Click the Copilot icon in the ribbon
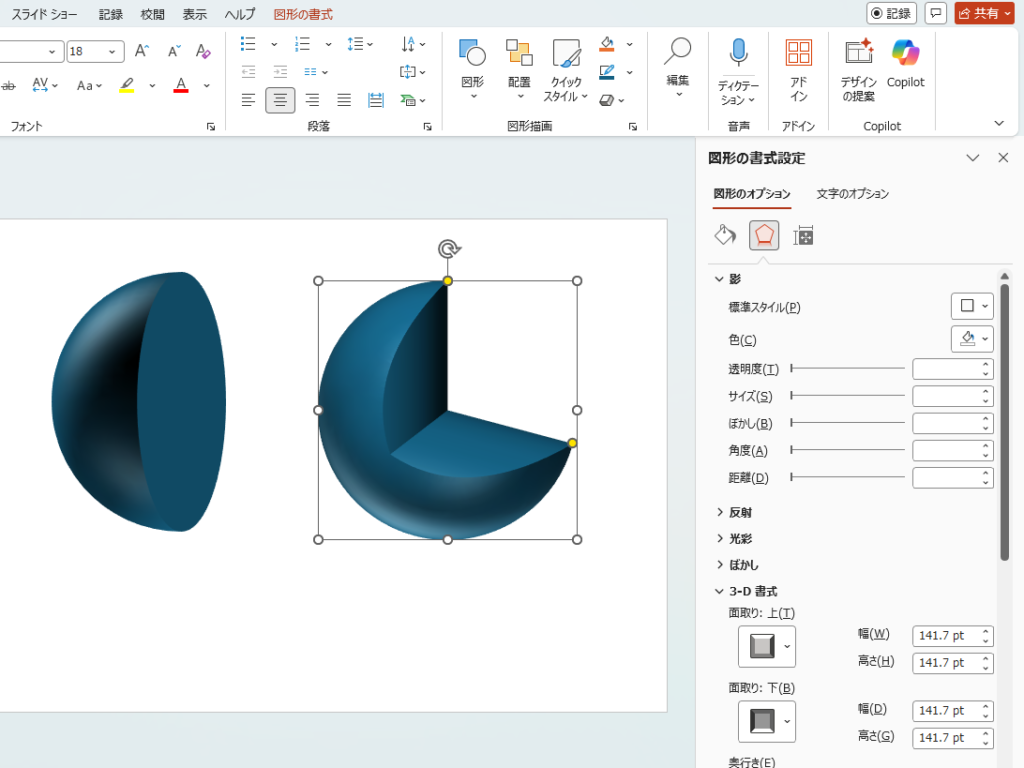 pos(905,65)
